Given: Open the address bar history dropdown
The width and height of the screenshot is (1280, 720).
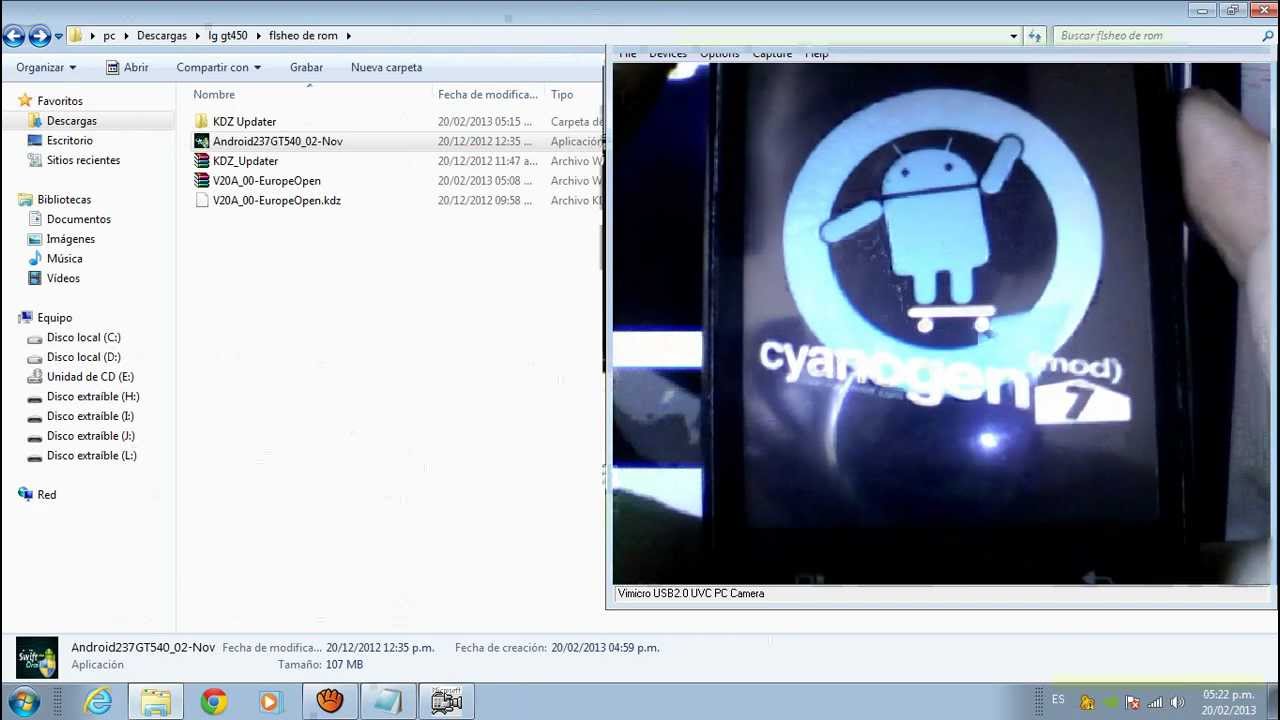Looking at the screenshot, I should pyautogui.click(x=1013, y=36).
